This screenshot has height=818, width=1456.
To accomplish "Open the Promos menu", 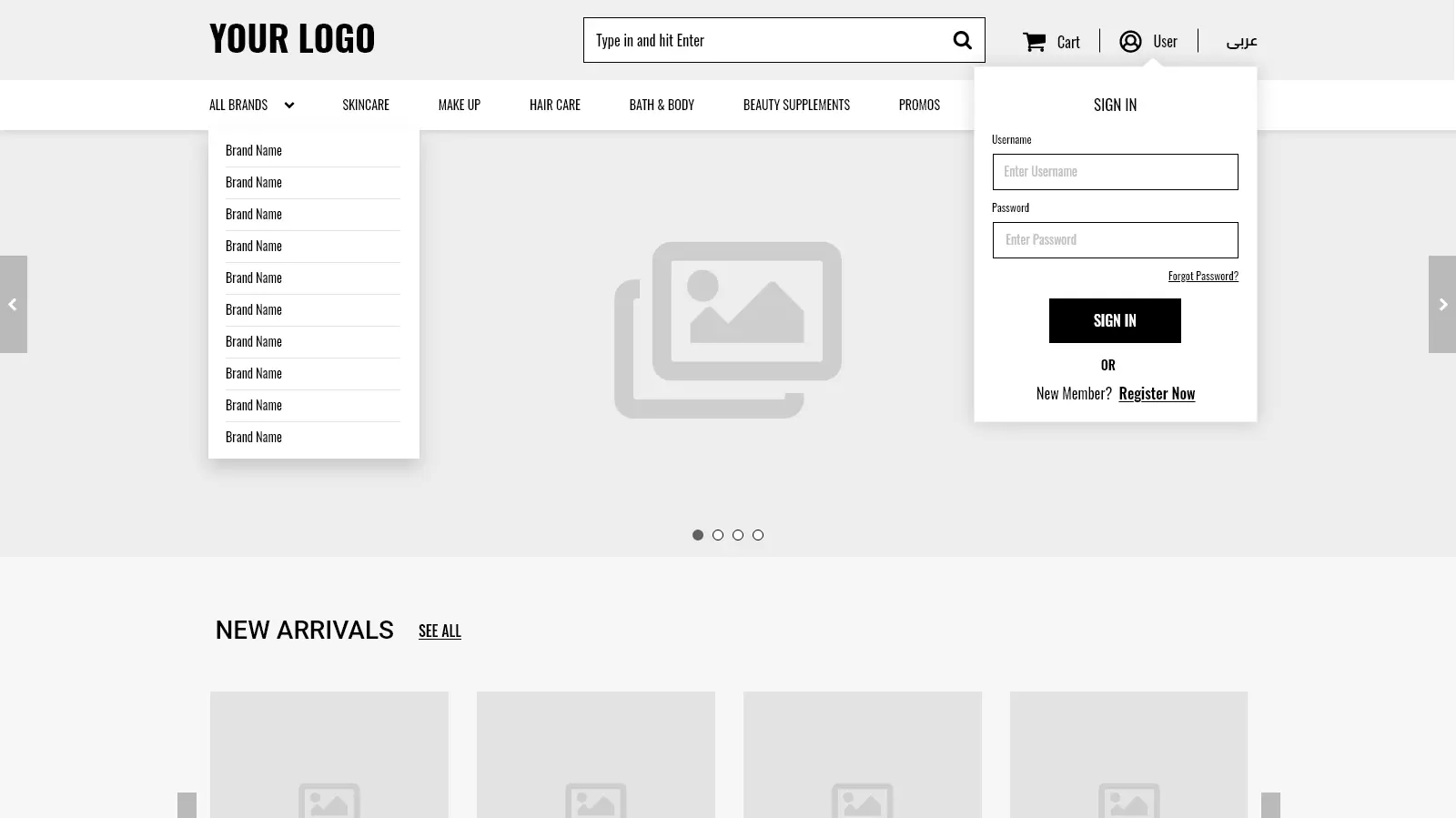I will click(x=919, y=105).
